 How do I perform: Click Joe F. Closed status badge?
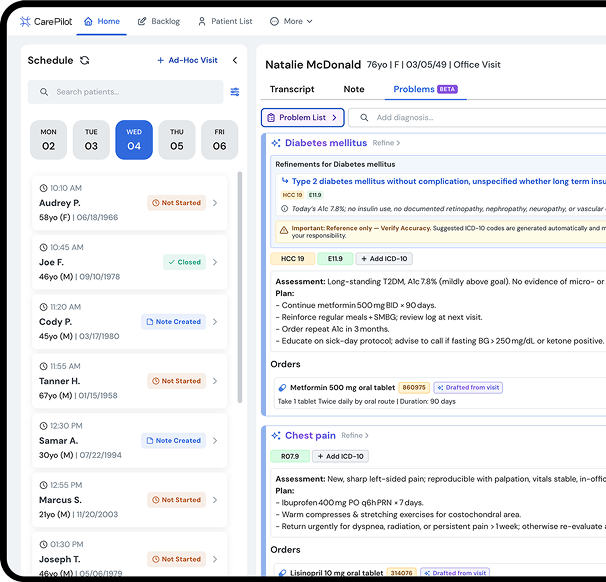pos(184,262)
